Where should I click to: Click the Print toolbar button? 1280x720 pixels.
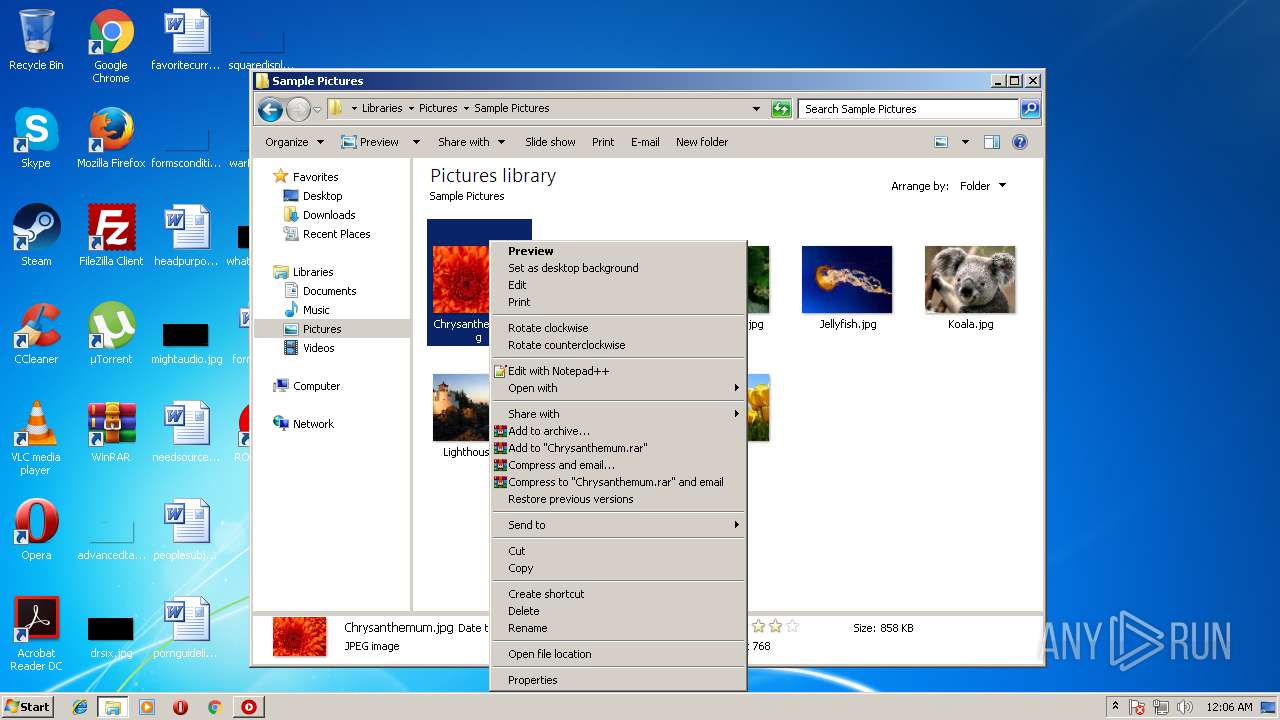(x=603, y=142)
